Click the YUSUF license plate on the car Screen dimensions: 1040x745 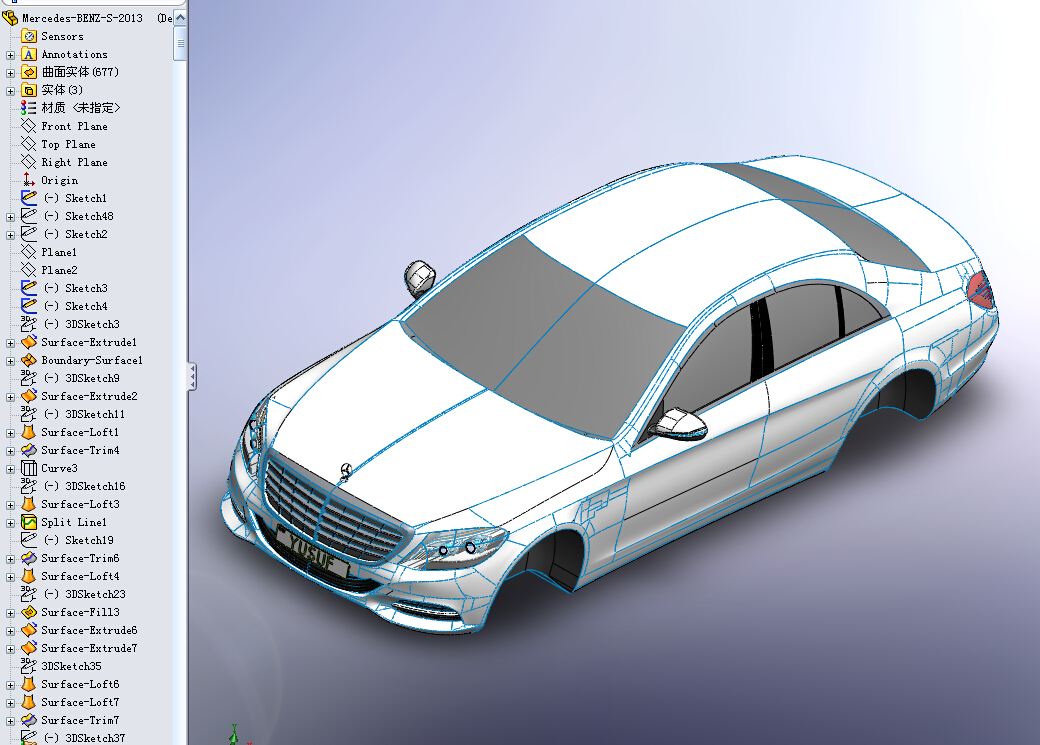[311, 552]
